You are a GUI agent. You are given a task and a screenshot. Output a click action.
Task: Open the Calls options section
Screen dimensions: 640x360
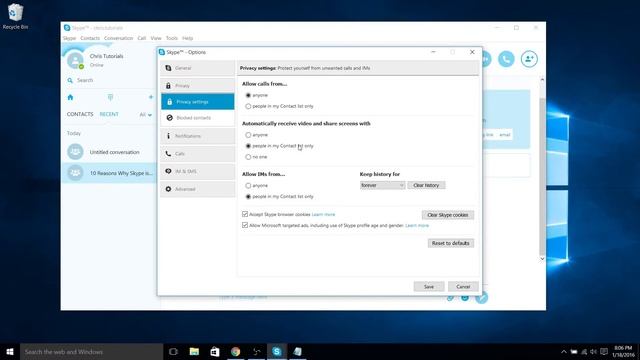coord(198,154)
